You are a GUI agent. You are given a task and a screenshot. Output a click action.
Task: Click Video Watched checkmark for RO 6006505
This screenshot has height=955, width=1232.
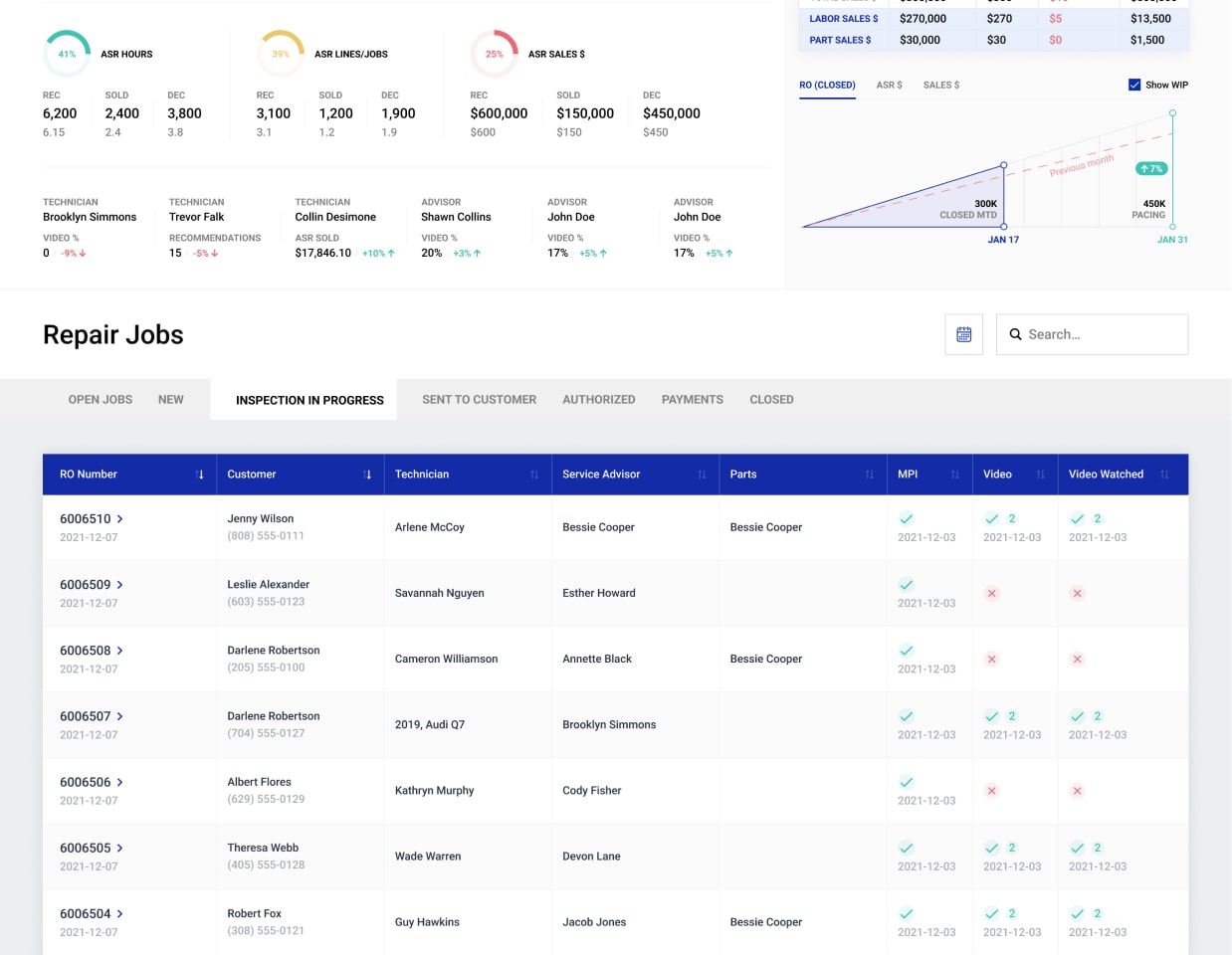[x=1077, y=848]
